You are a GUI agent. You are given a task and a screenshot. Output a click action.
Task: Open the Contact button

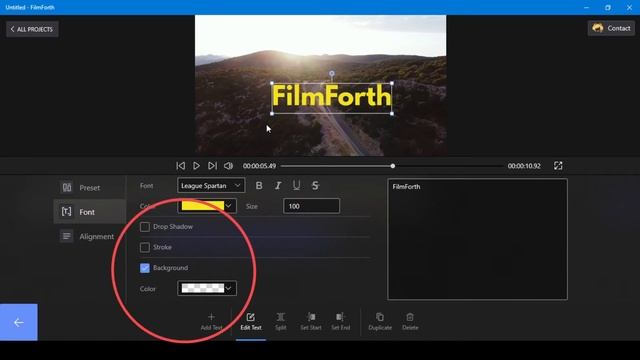click(611, 28)
